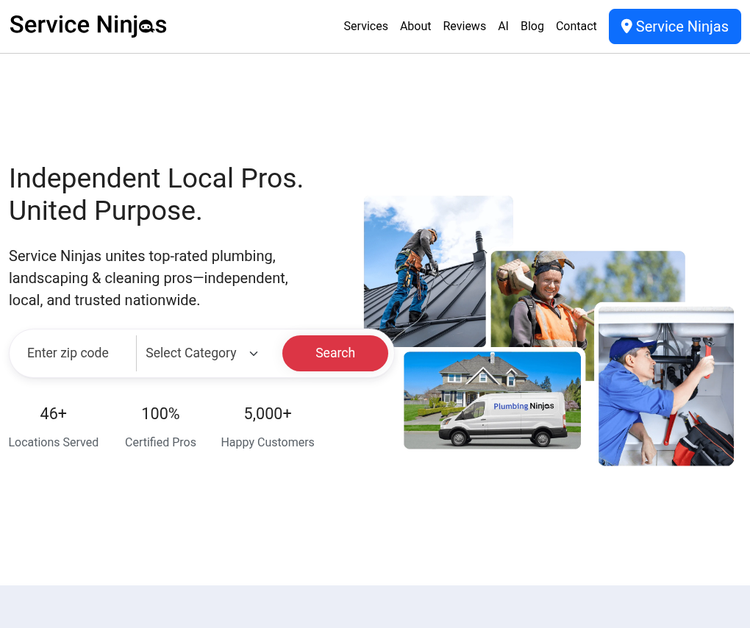This screenshot has height=628, width=750.
Task: Click the plumber under sink photo
Action: (x=666, y=386)
